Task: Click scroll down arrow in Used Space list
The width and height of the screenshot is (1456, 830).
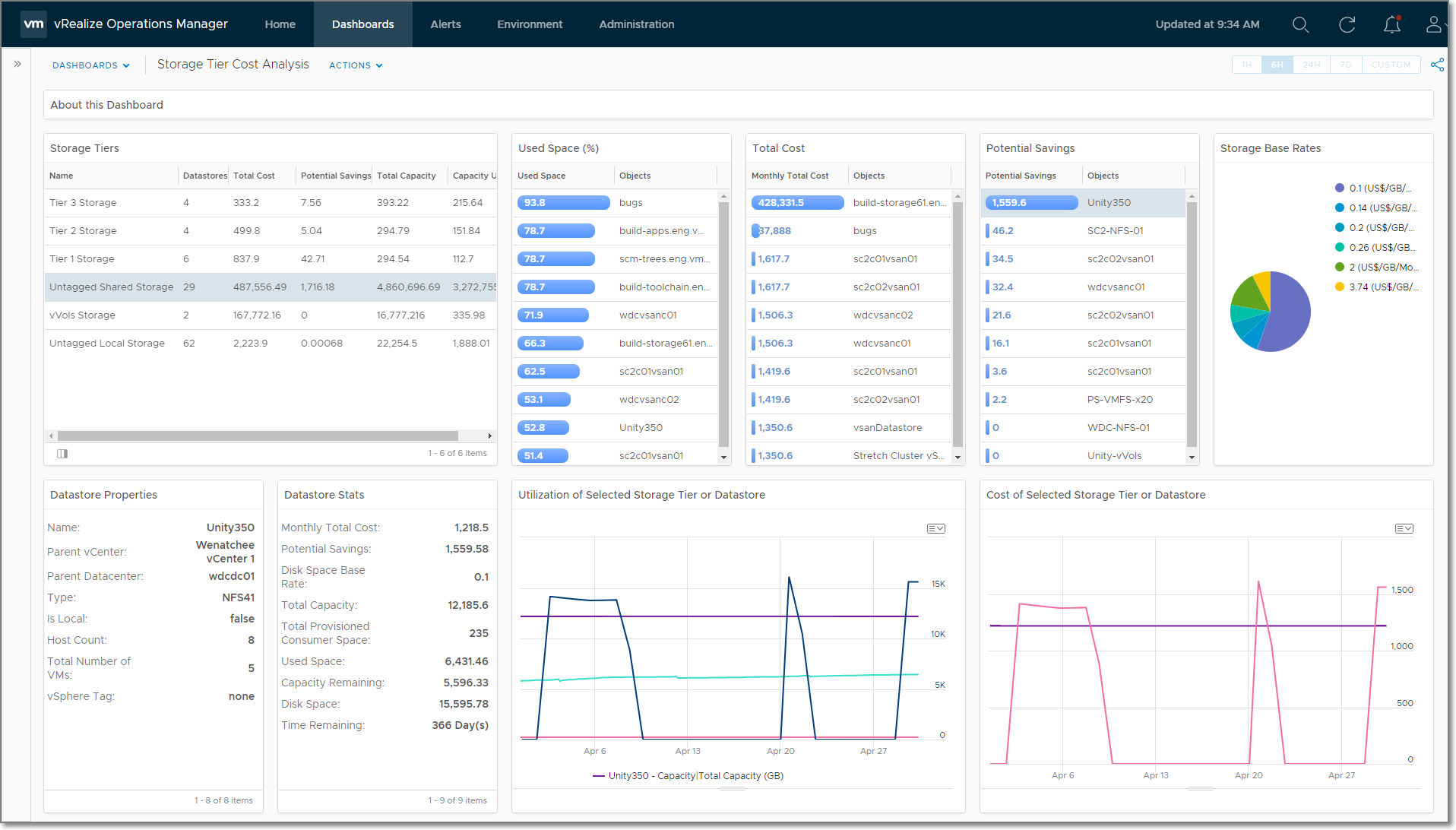Action: click(723, 458)
